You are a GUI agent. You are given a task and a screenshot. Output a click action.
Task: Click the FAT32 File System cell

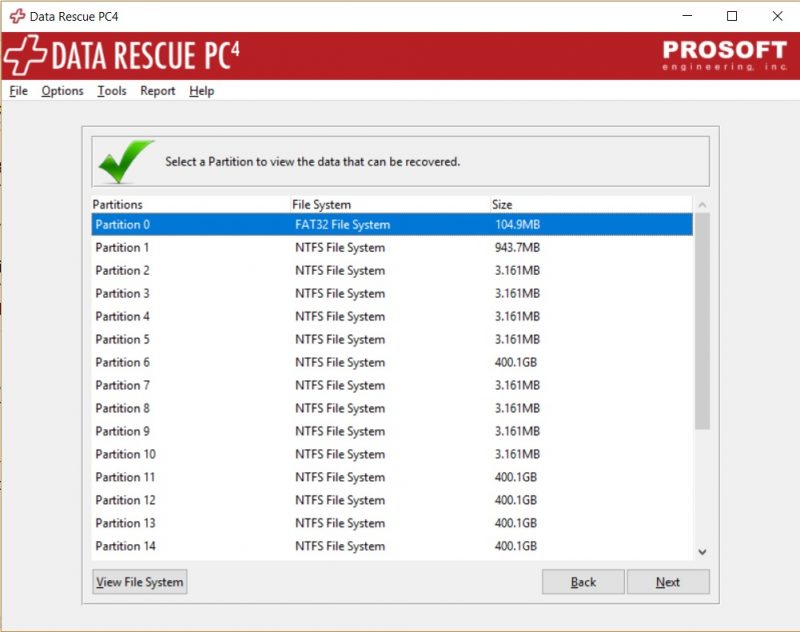(x=342, y=224)
